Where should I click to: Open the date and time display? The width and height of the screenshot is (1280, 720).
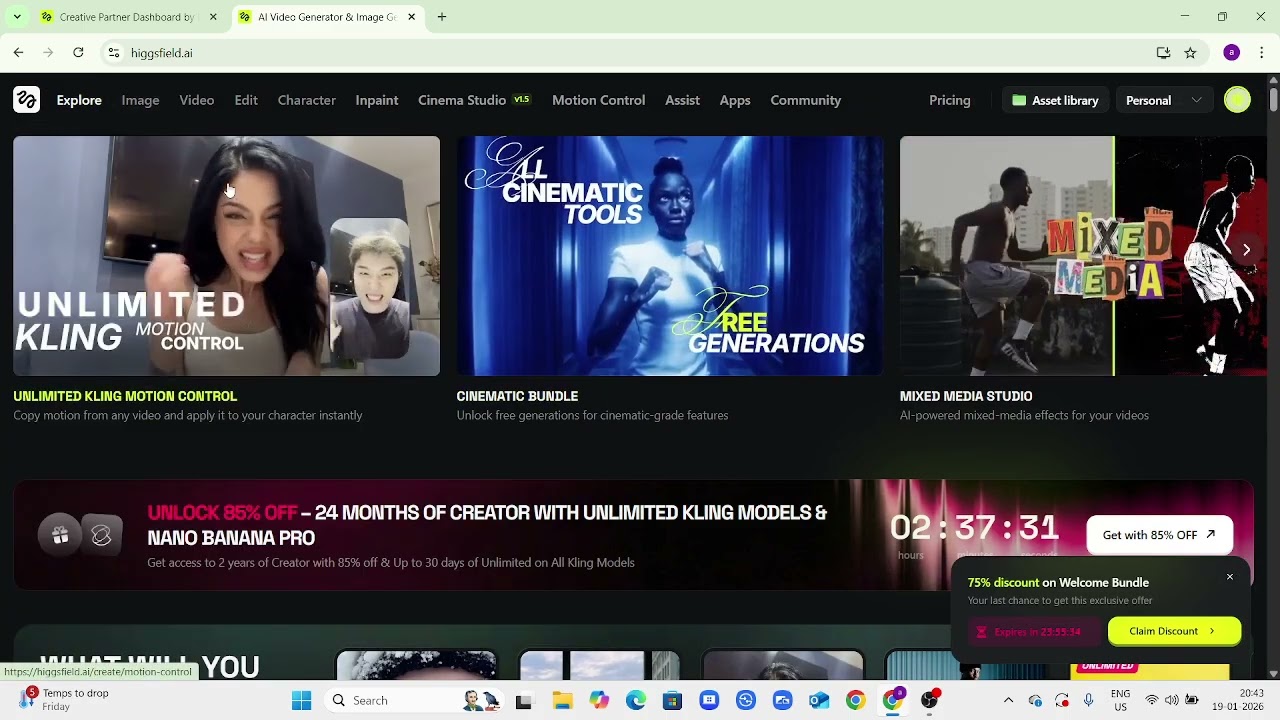(1238, 700)
